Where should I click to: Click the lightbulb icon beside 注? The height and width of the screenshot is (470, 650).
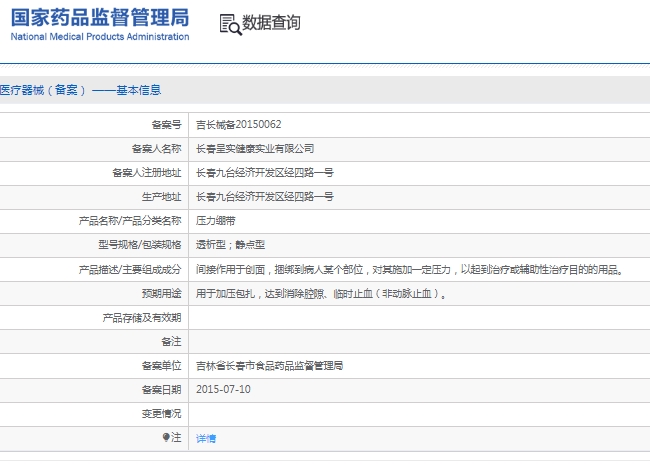click(166, 437)
